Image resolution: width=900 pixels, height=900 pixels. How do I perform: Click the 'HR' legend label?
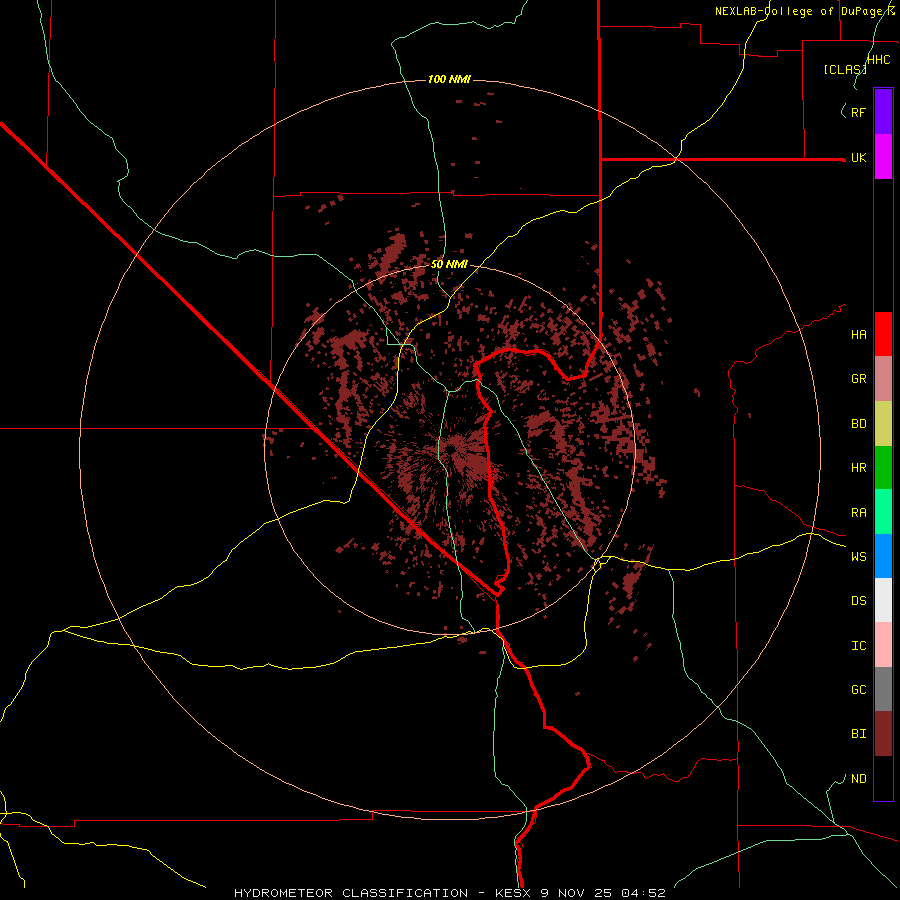tap(858, 468)
